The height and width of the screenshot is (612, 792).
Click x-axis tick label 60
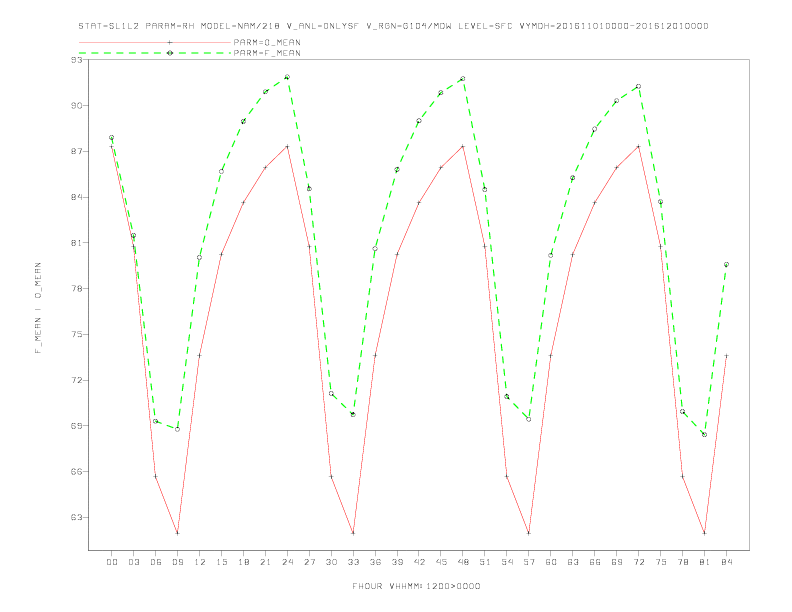click(551, 562)
